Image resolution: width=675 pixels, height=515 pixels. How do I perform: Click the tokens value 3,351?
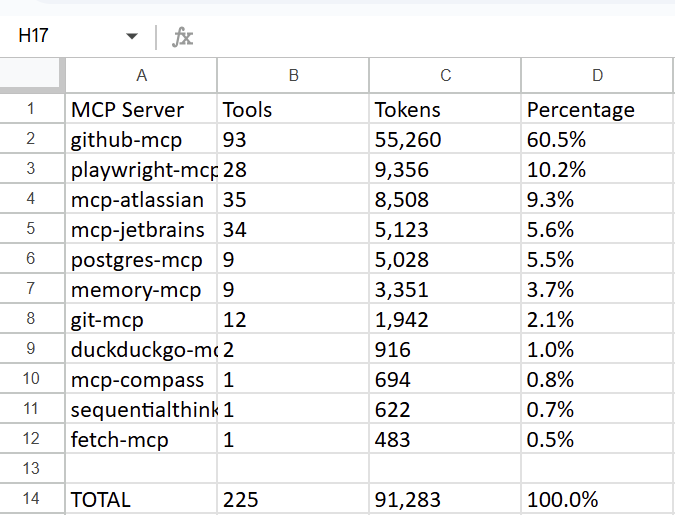pos(445,289)
